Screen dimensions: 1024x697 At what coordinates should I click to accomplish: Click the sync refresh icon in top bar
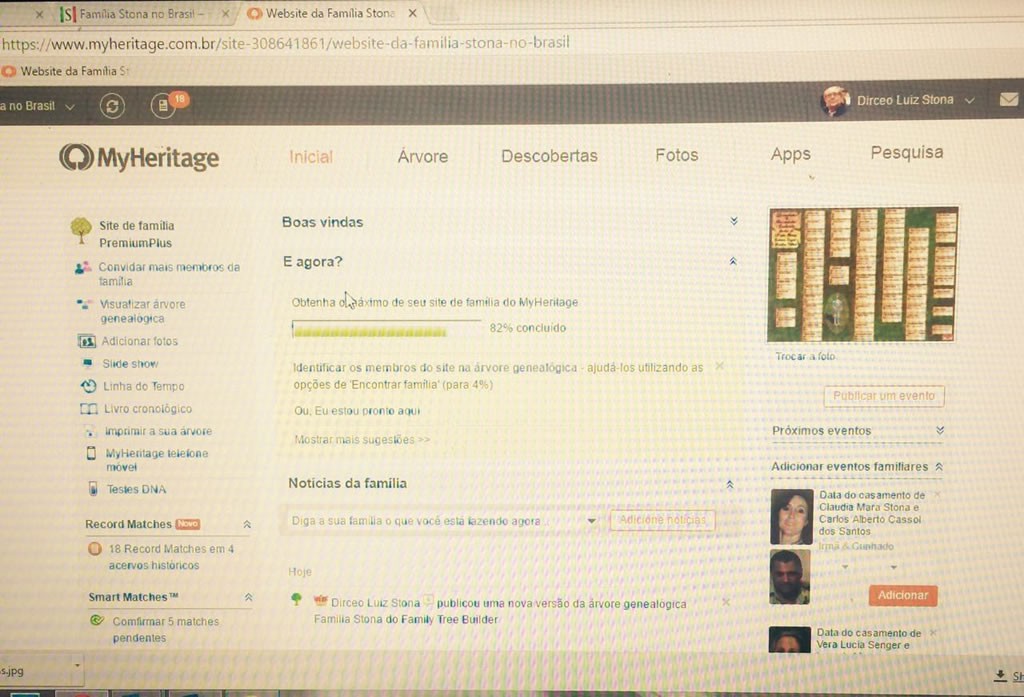click(x=112, y=106)
